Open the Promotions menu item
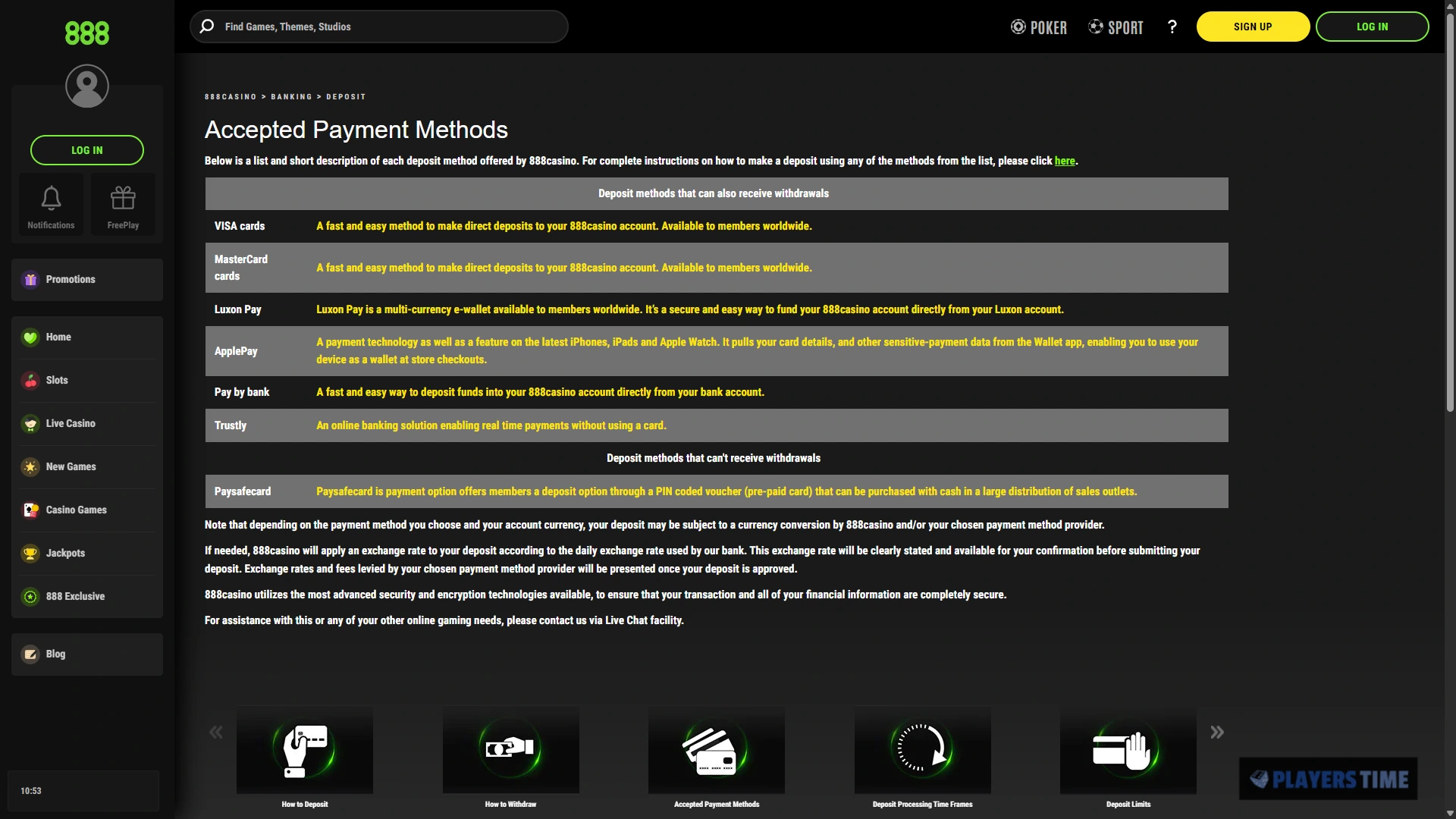 [87, 280]
